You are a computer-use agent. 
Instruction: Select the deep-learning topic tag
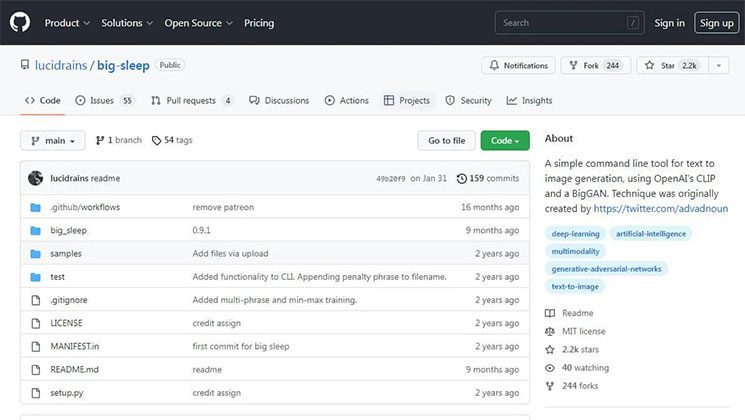pos(575,234)
